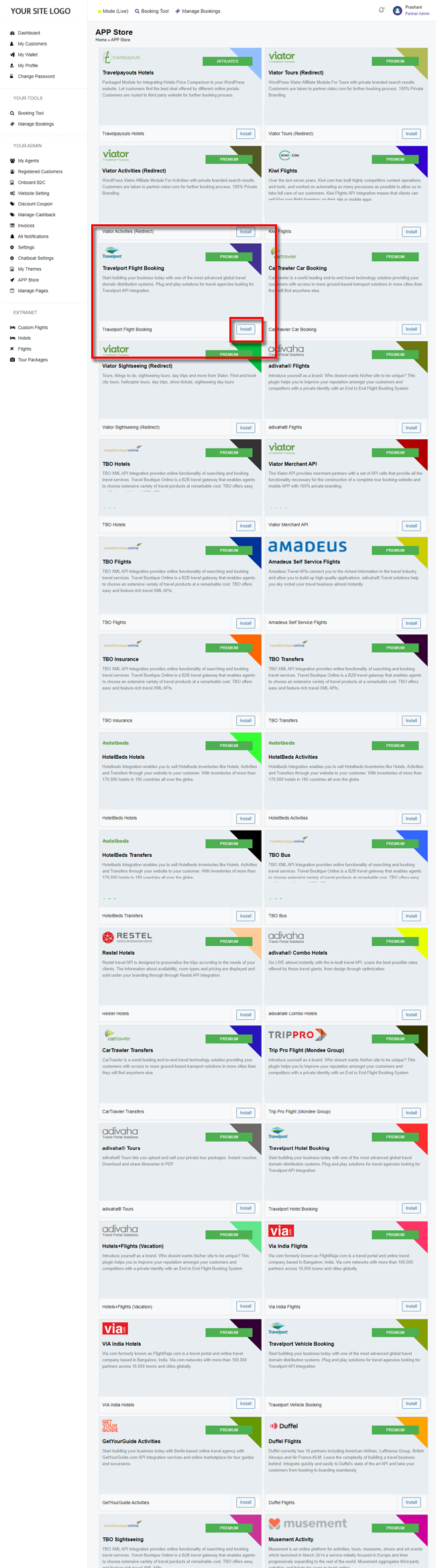436x1568 pixels.
Task: Go to Home in the breadcrumb
Action: [101, 40]
